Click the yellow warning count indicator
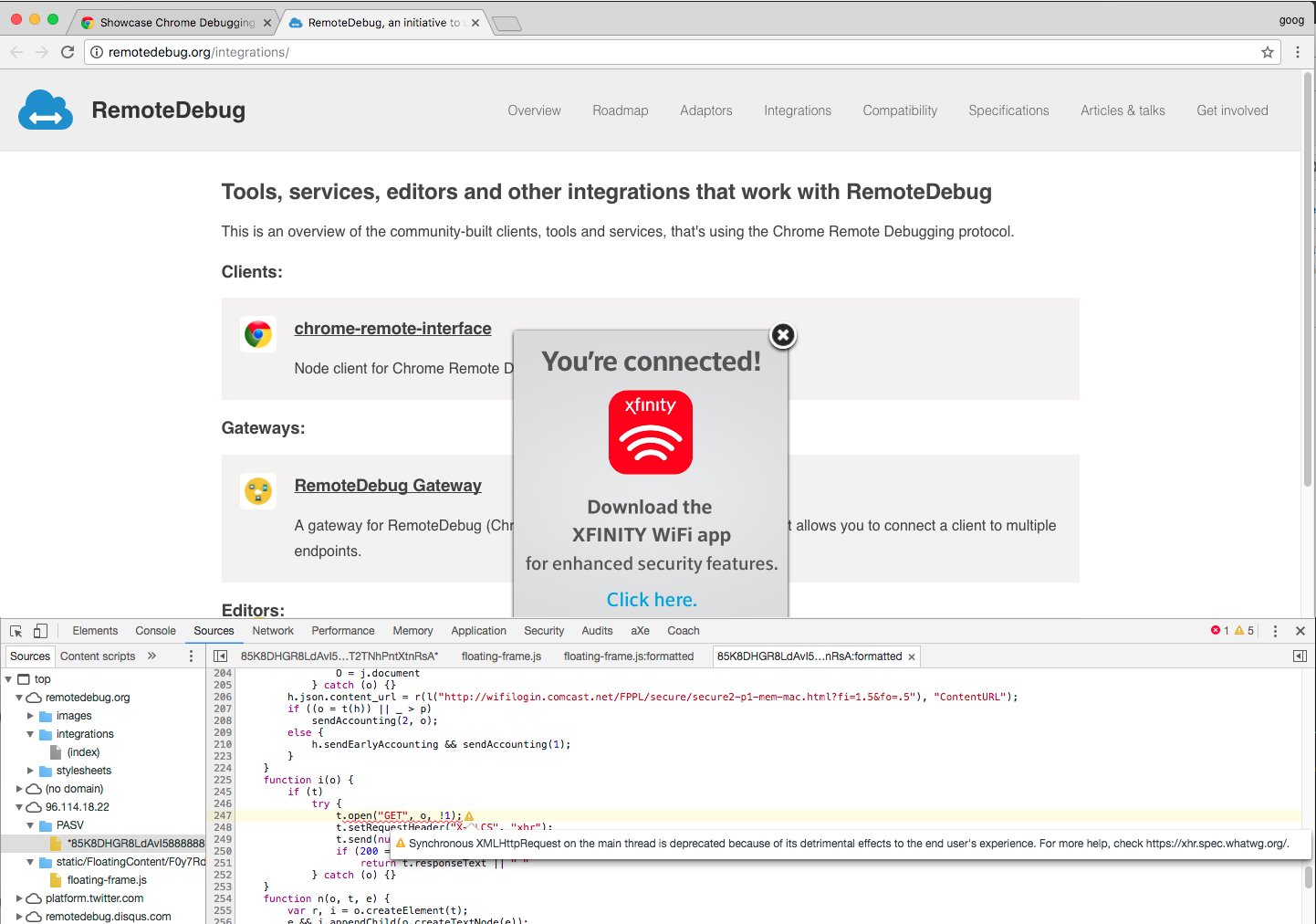 coord(1244,631)
